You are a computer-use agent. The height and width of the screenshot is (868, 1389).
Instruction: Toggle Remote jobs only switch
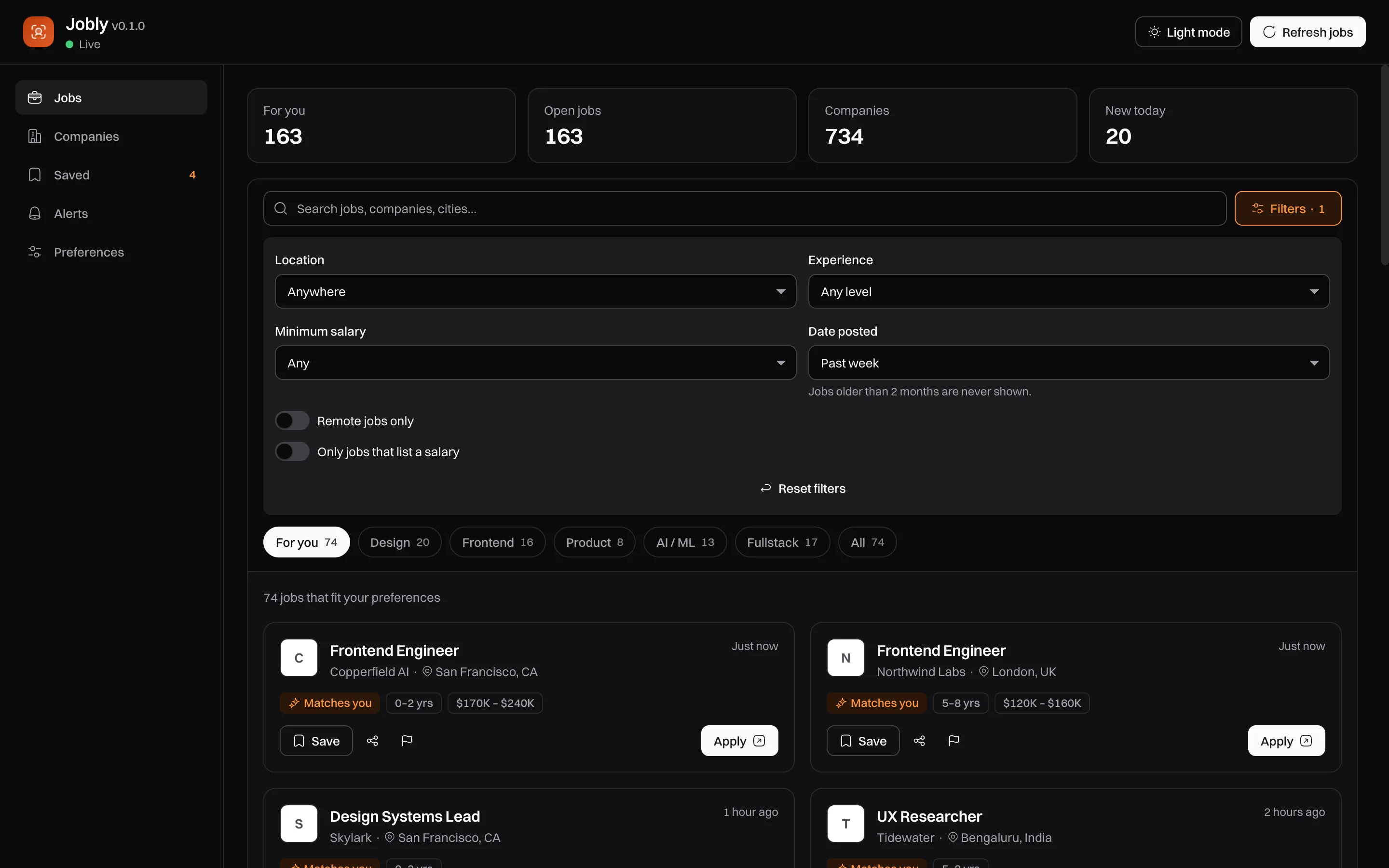[x=292, y=421]
